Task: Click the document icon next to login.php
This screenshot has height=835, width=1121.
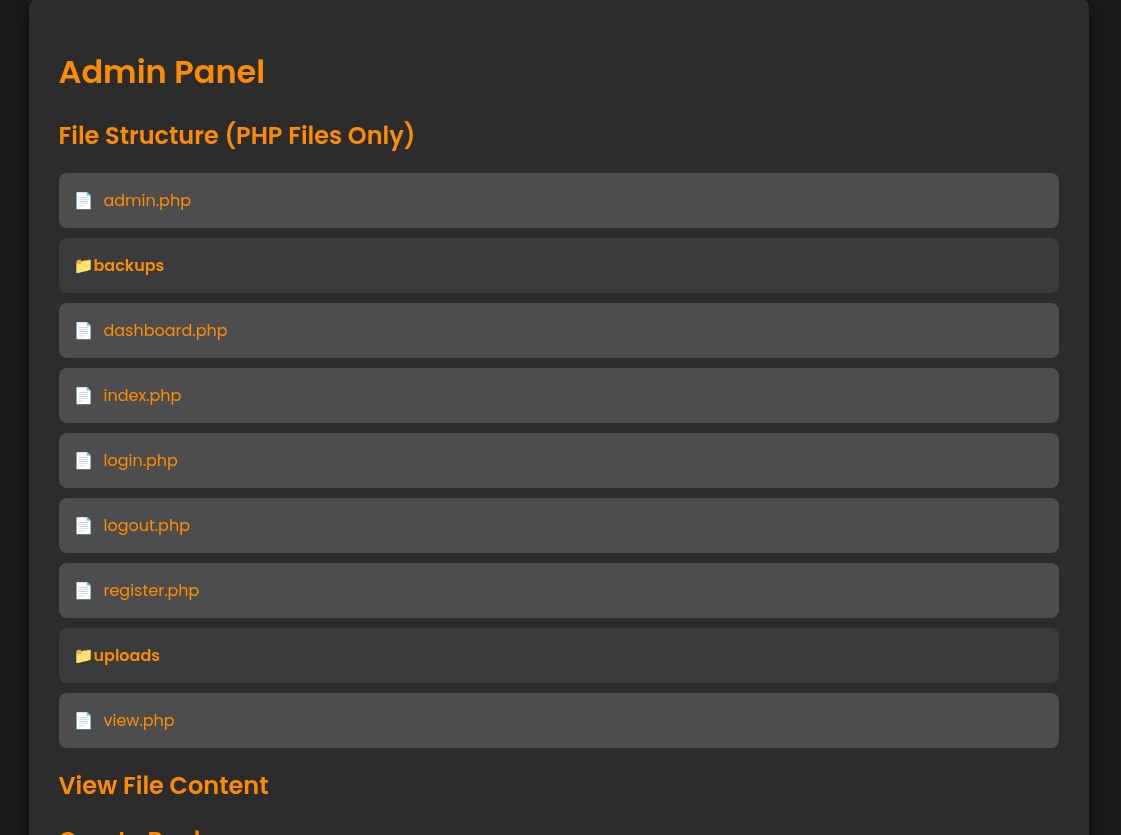Action: pos(84,461)
